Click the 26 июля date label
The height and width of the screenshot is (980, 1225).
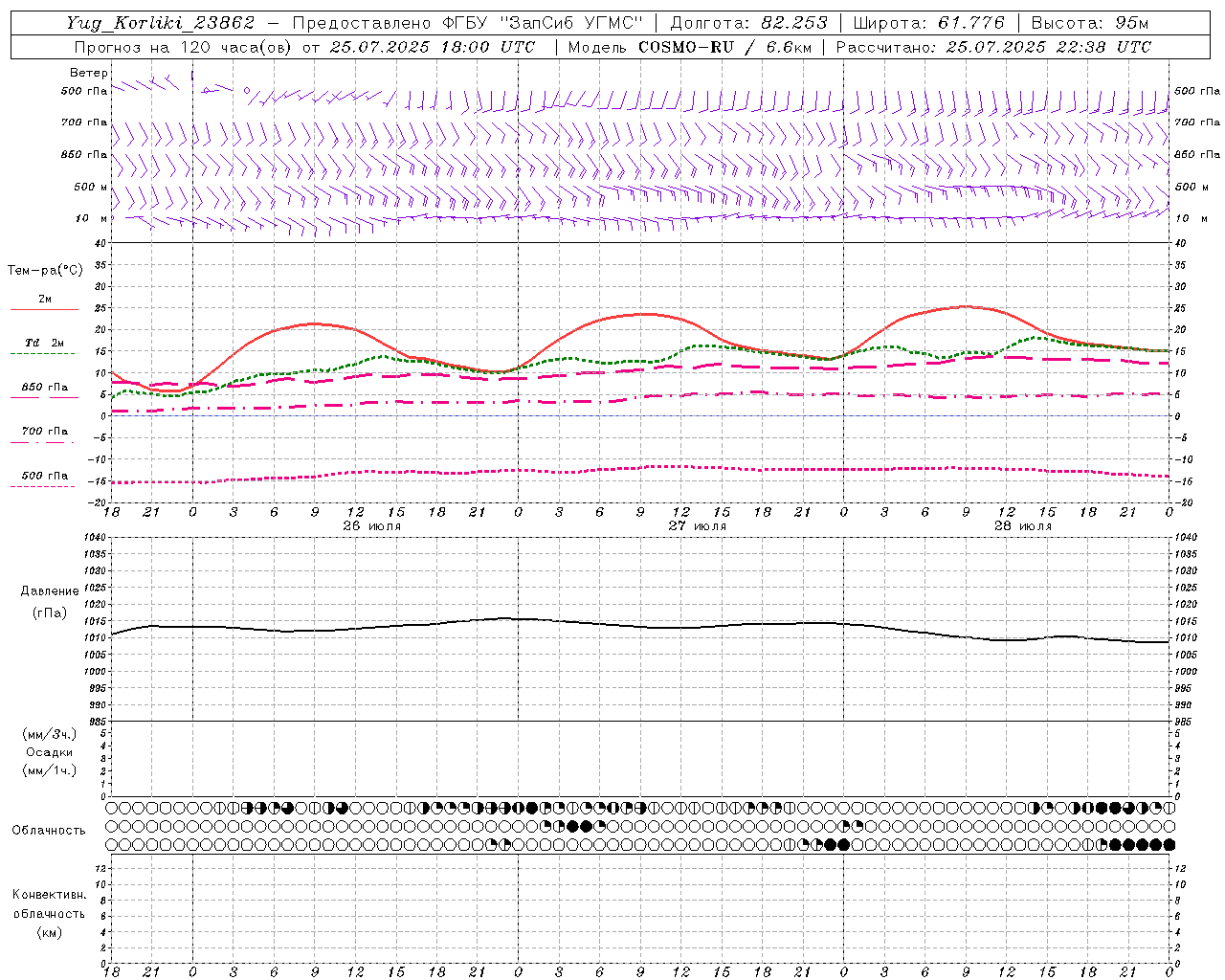pos(371,525)
